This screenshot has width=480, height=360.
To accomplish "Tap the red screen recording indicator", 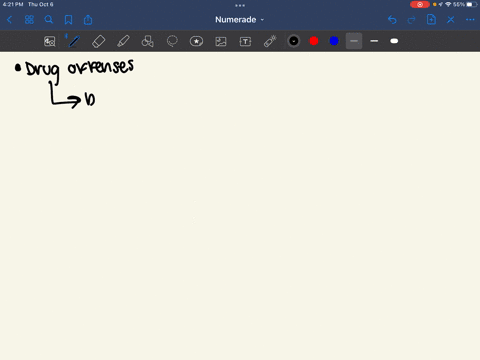I will coord(420,4).
